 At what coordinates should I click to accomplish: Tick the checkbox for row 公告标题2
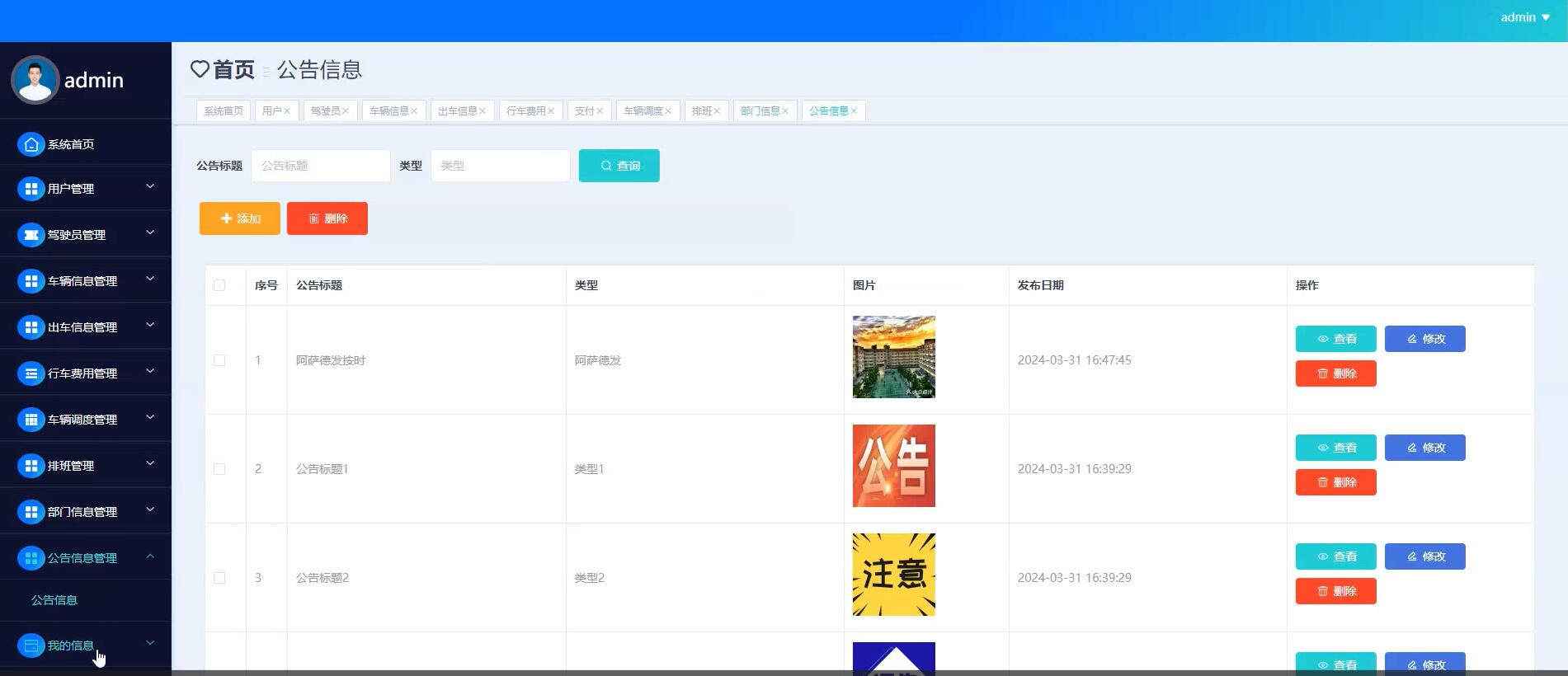[219, 578]
